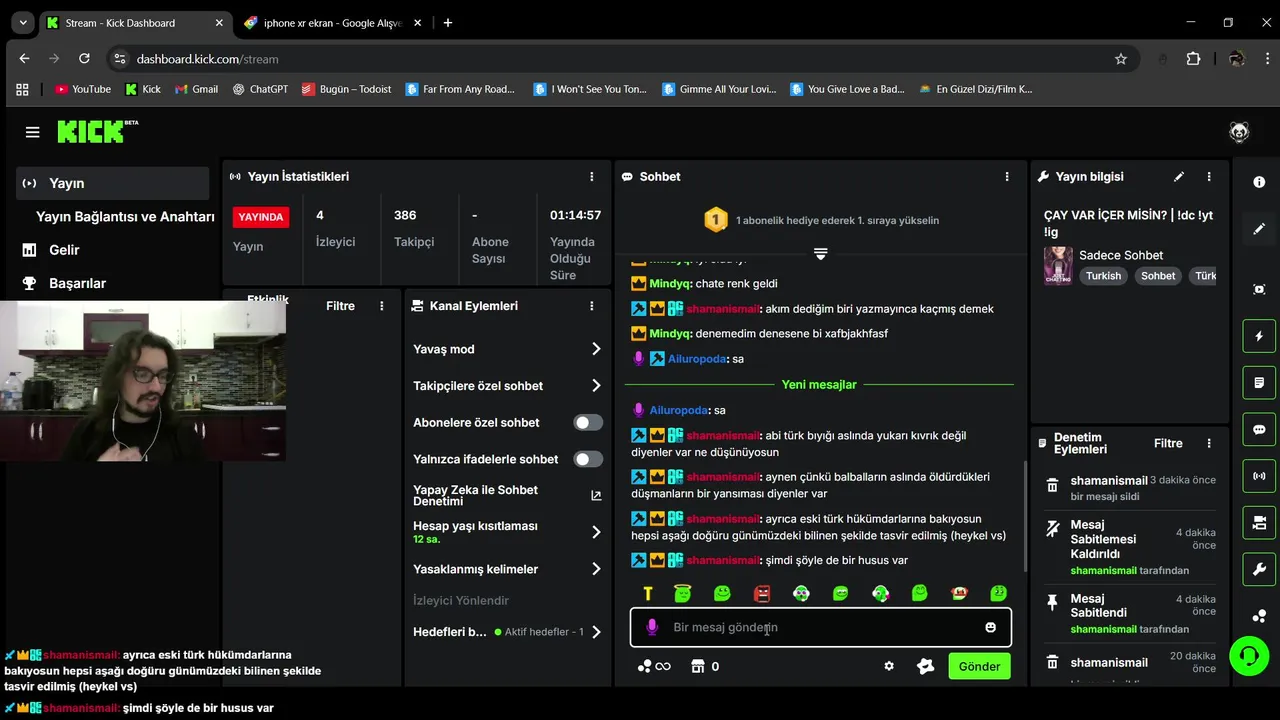Open YouTube bookmark

pos(83,89)
